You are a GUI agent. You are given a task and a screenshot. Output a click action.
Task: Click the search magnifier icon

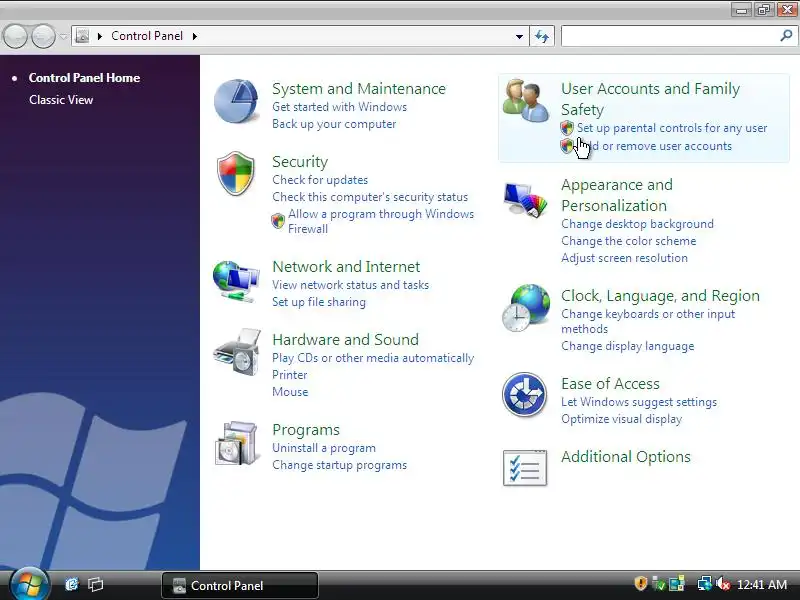pos(786,36)
